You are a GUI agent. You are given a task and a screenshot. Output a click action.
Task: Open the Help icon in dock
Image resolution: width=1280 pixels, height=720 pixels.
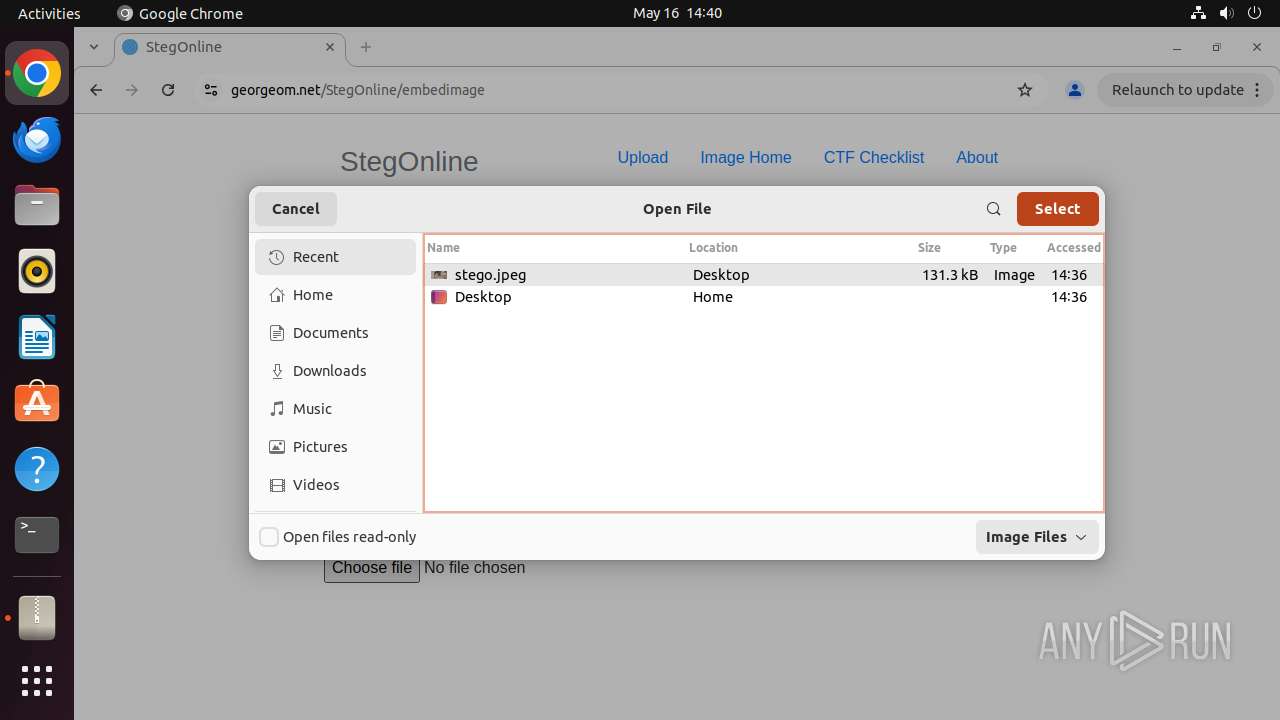(37, 469)
